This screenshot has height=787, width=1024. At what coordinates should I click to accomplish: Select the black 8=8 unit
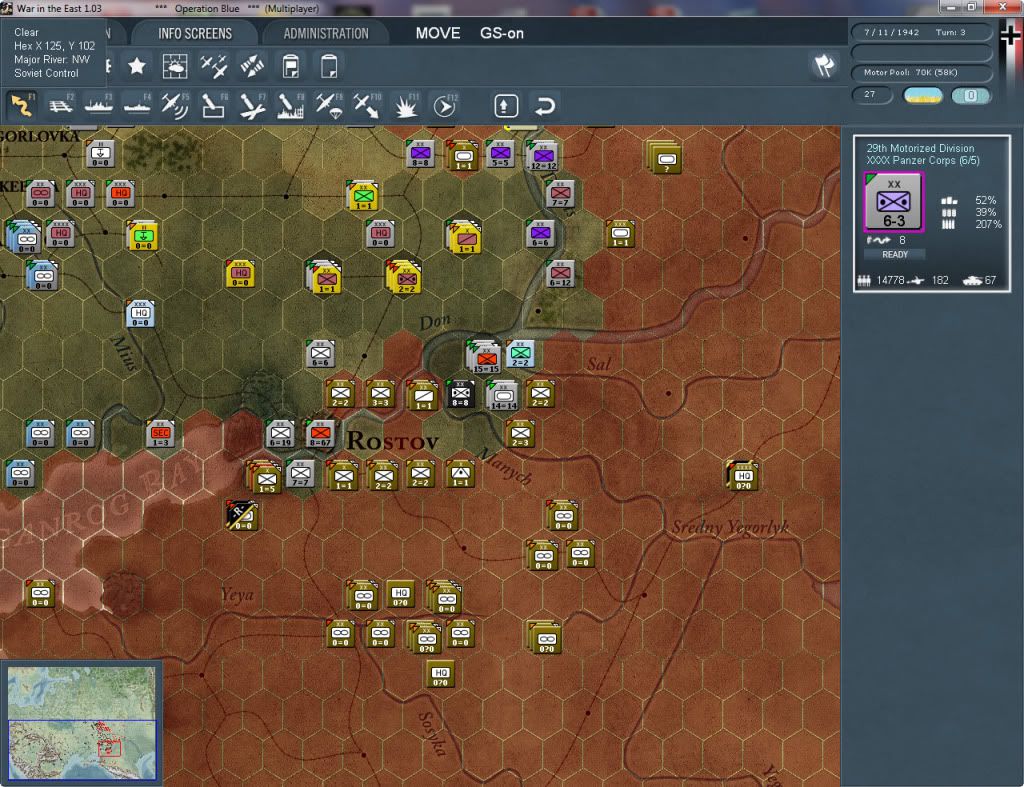coord(460,394)
